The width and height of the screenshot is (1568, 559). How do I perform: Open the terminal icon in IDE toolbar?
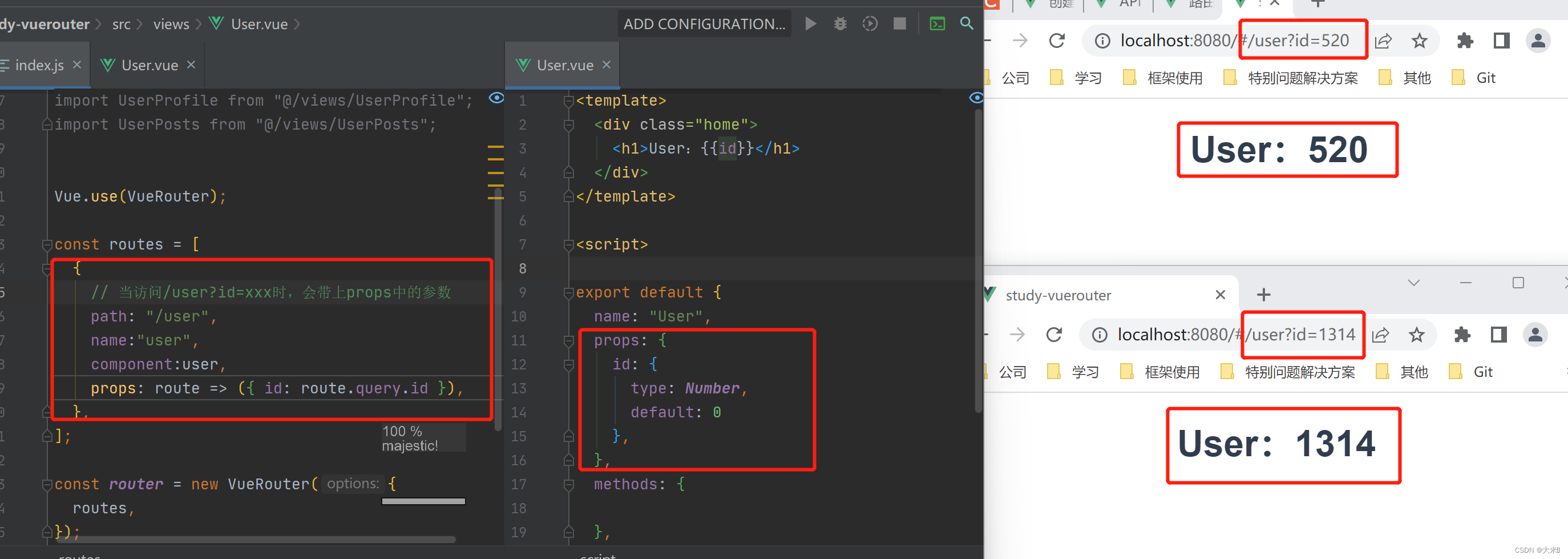click(937, 24)
